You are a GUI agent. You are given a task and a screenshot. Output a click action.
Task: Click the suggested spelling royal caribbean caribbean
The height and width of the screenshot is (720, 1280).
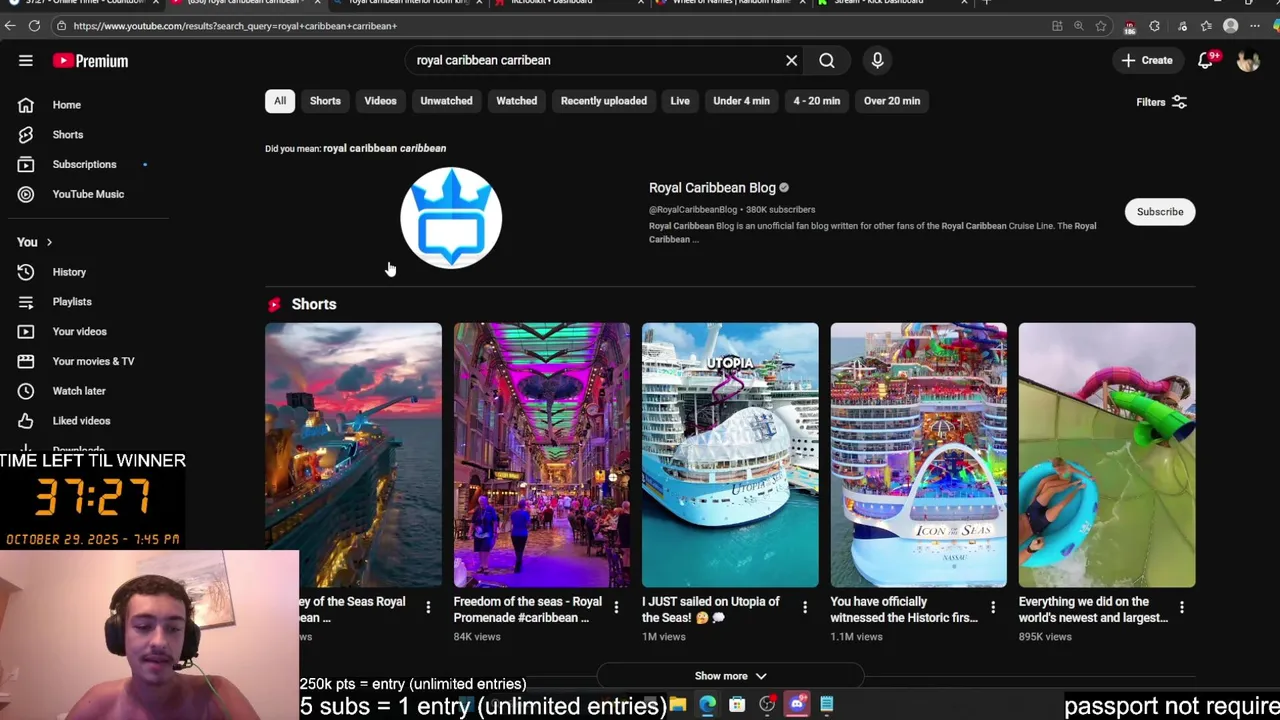tap(385, 148)
